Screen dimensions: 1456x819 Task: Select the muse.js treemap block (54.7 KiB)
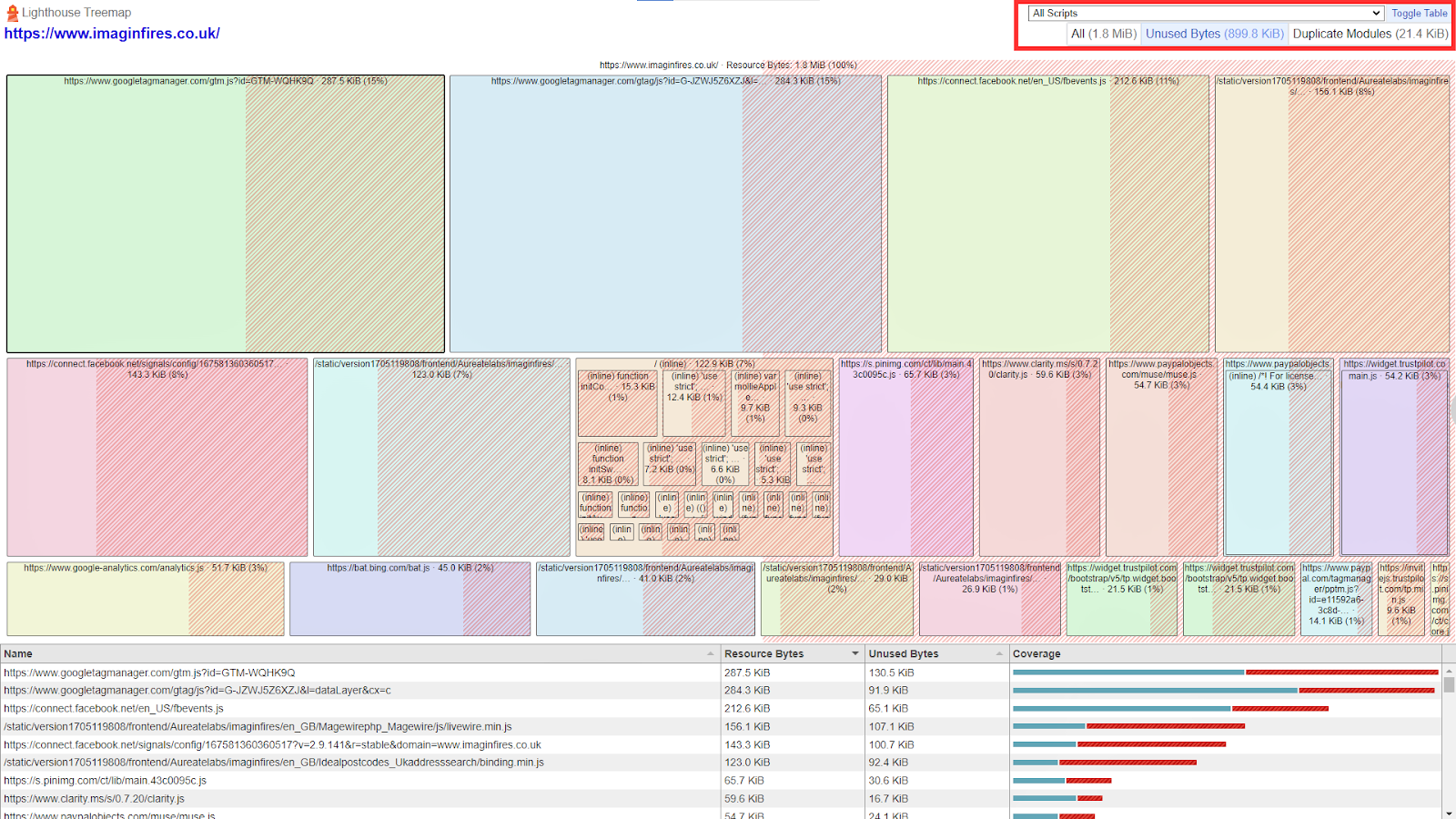(x=1161, y=457)
